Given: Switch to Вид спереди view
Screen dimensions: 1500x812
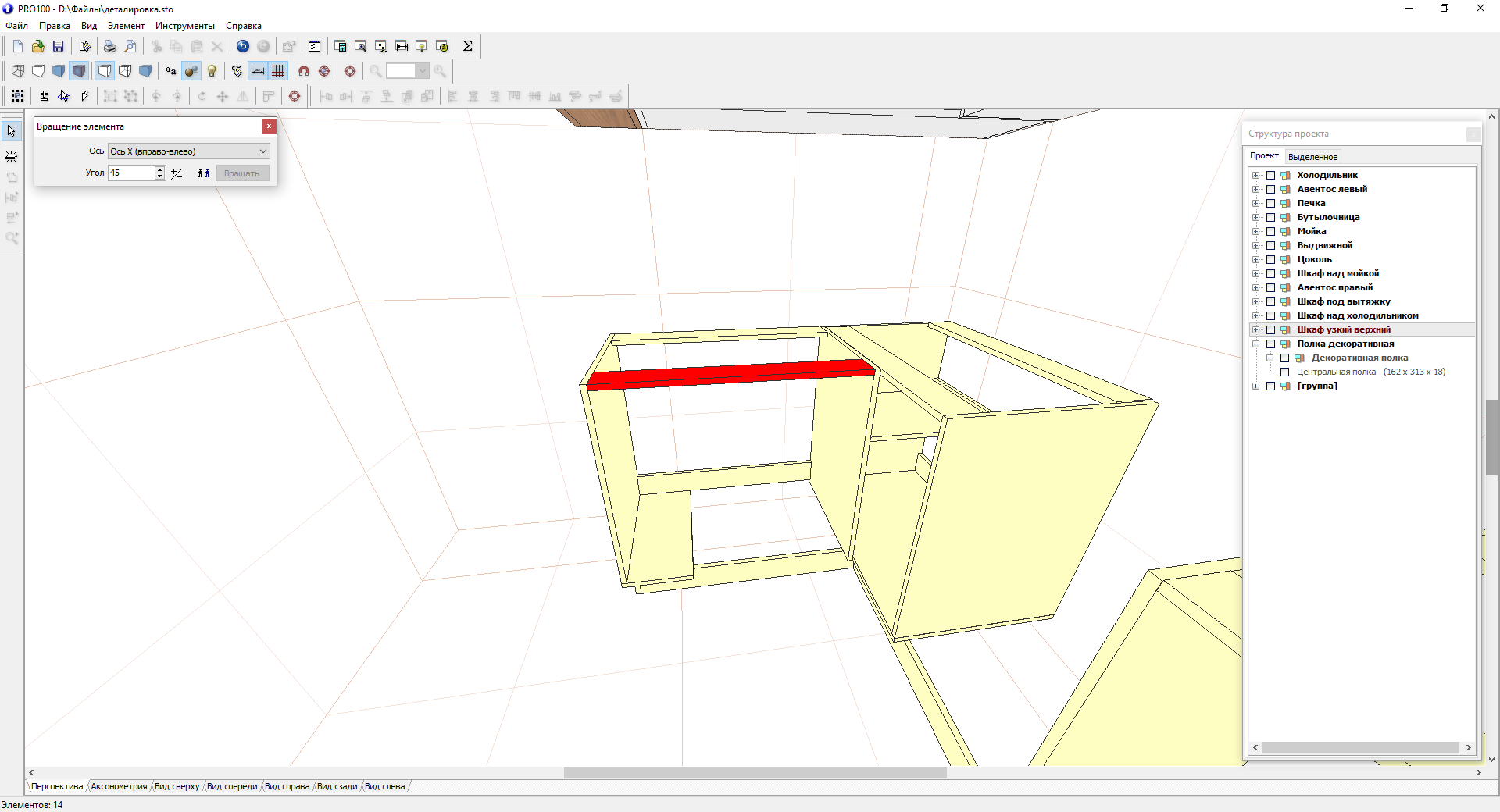Looking at the screenshot, I should point(232,786).
